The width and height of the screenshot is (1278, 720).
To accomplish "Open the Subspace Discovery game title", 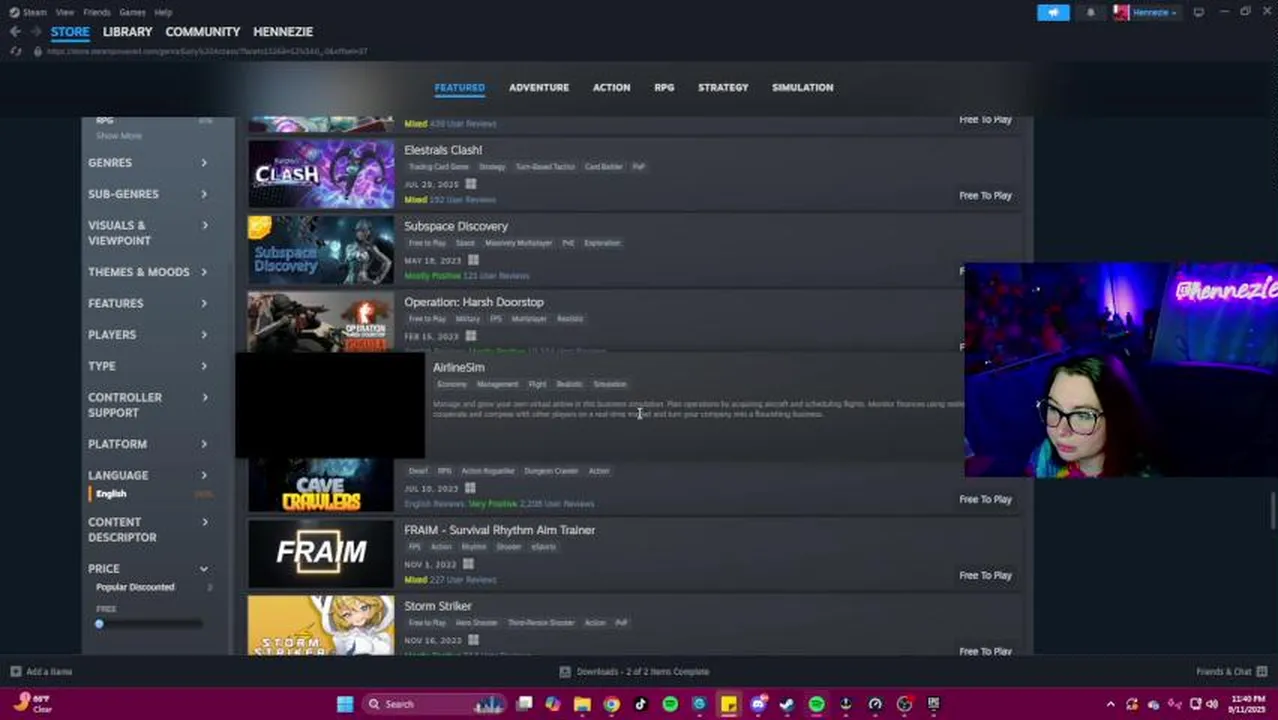I will [x=456, y=226].
